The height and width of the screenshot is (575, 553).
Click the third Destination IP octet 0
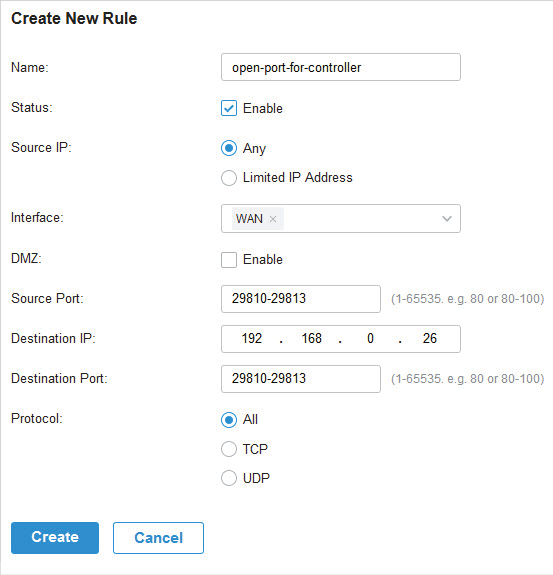coord(370,338)
